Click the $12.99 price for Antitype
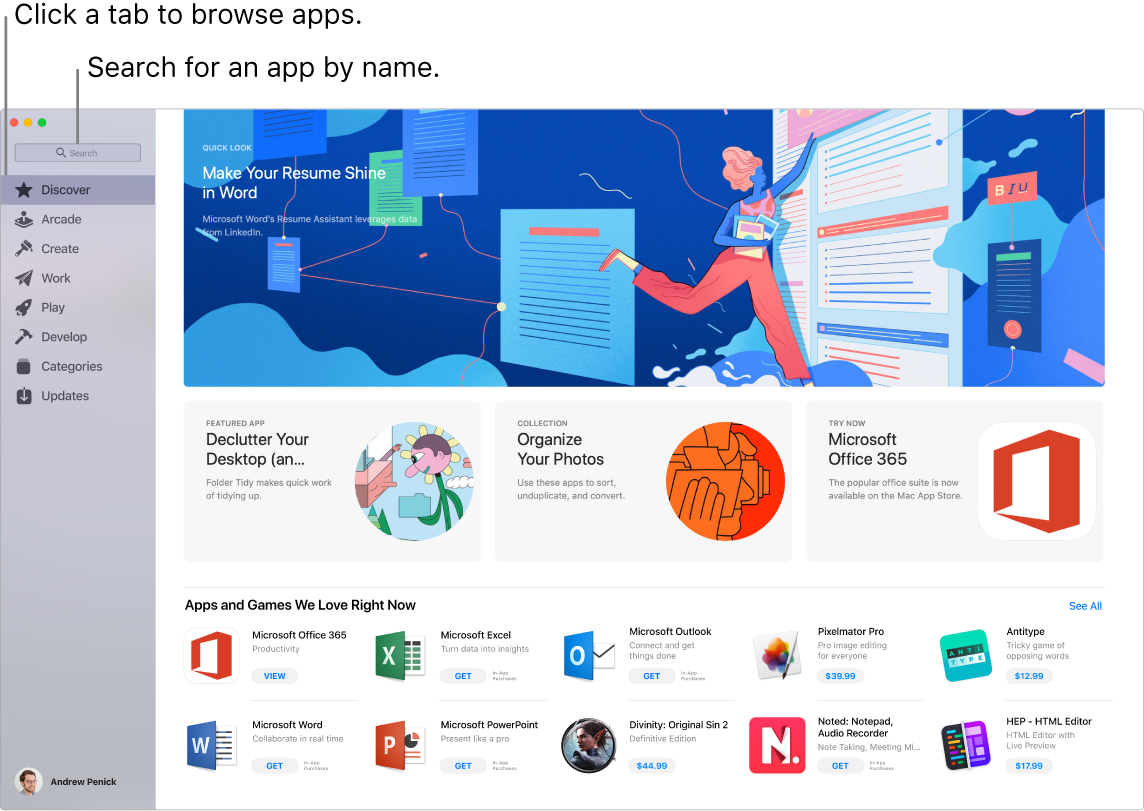 (x=1029, y=676)
